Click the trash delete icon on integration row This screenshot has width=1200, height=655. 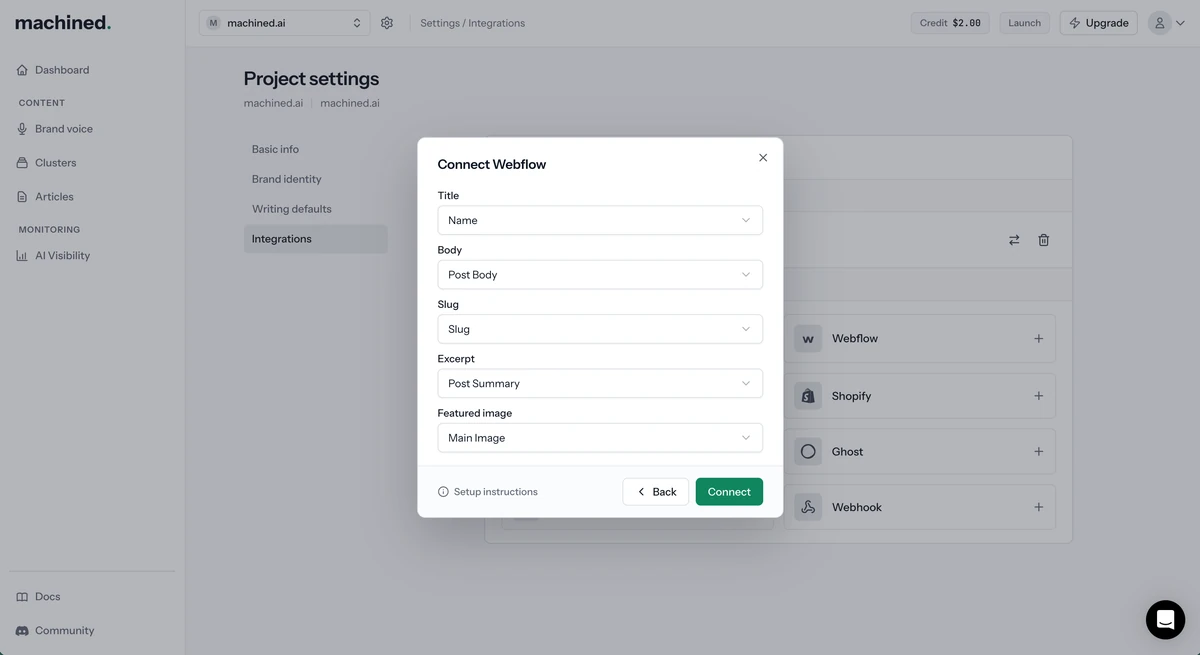(1044, 240)
